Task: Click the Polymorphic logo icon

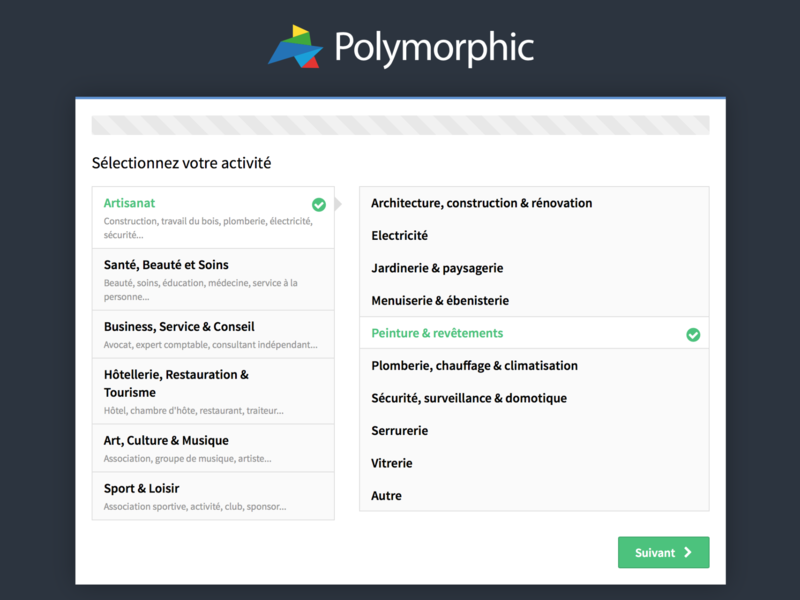Action: [295, 47]
